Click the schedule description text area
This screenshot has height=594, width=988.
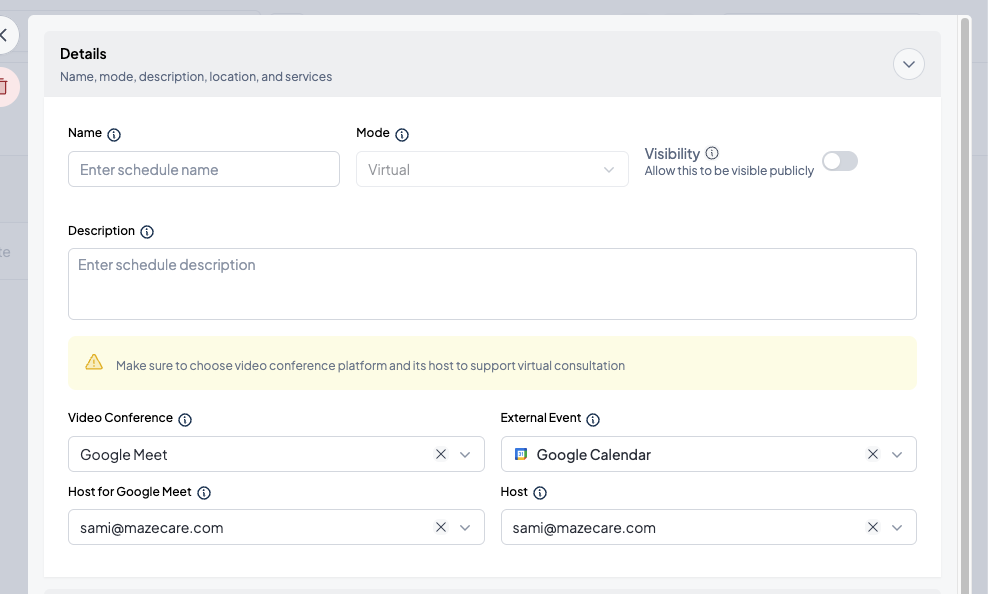coord(492,284)
